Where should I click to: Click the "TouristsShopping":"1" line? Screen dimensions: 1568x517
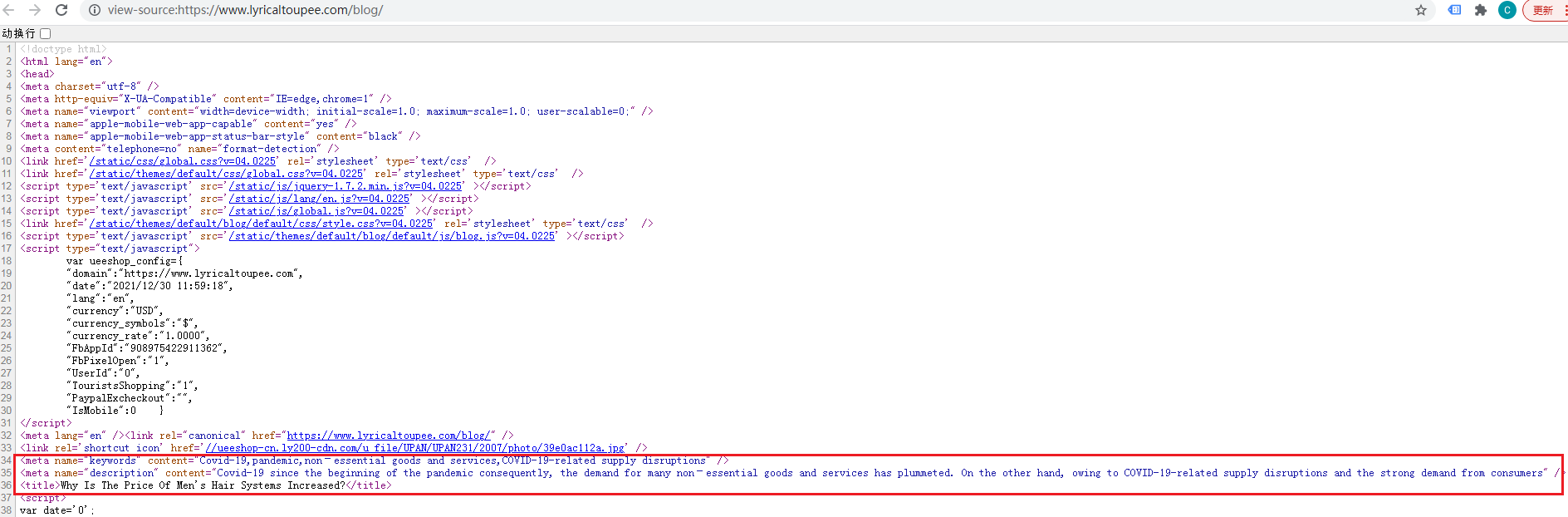click(132, 386)
